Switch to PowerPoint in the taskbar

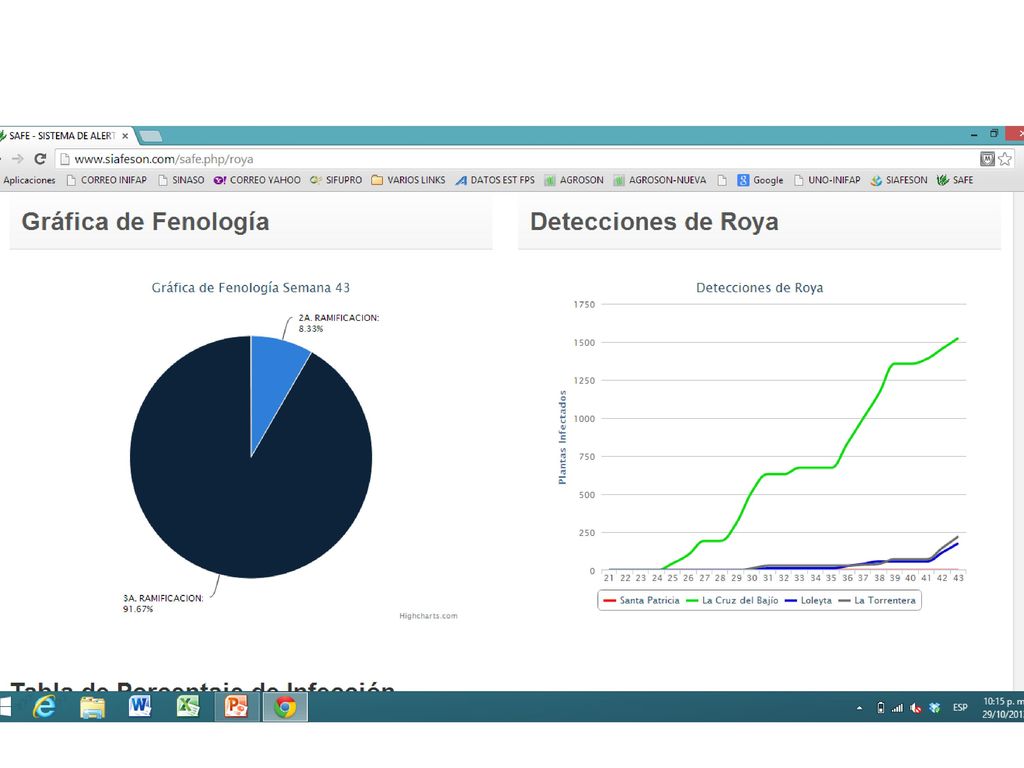236,707
